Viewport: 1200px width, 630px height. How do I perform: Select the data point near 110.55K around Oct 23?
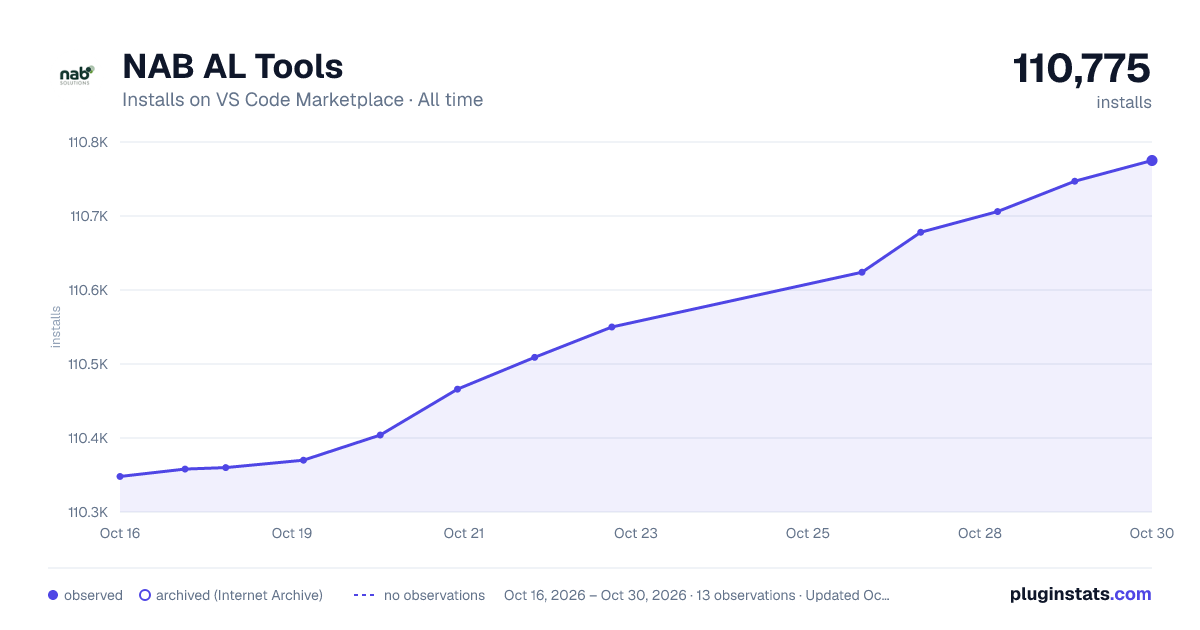611,327
